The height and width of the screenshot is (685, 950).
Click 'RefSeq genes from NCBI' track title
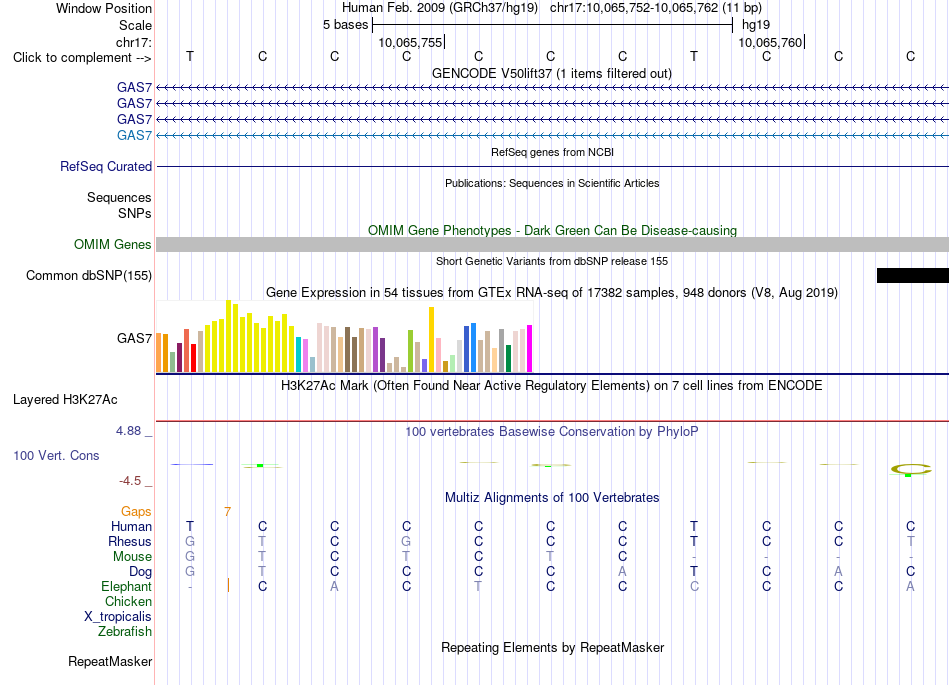click(552, 152)
